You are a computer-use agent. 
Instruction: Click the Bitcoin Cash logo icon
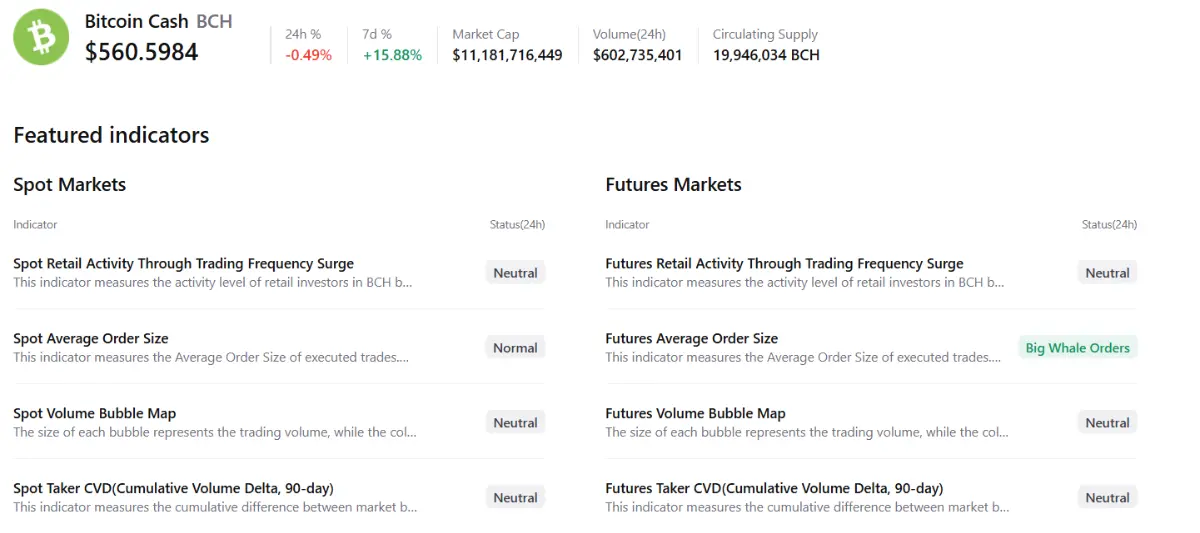(x=41, y=38)
